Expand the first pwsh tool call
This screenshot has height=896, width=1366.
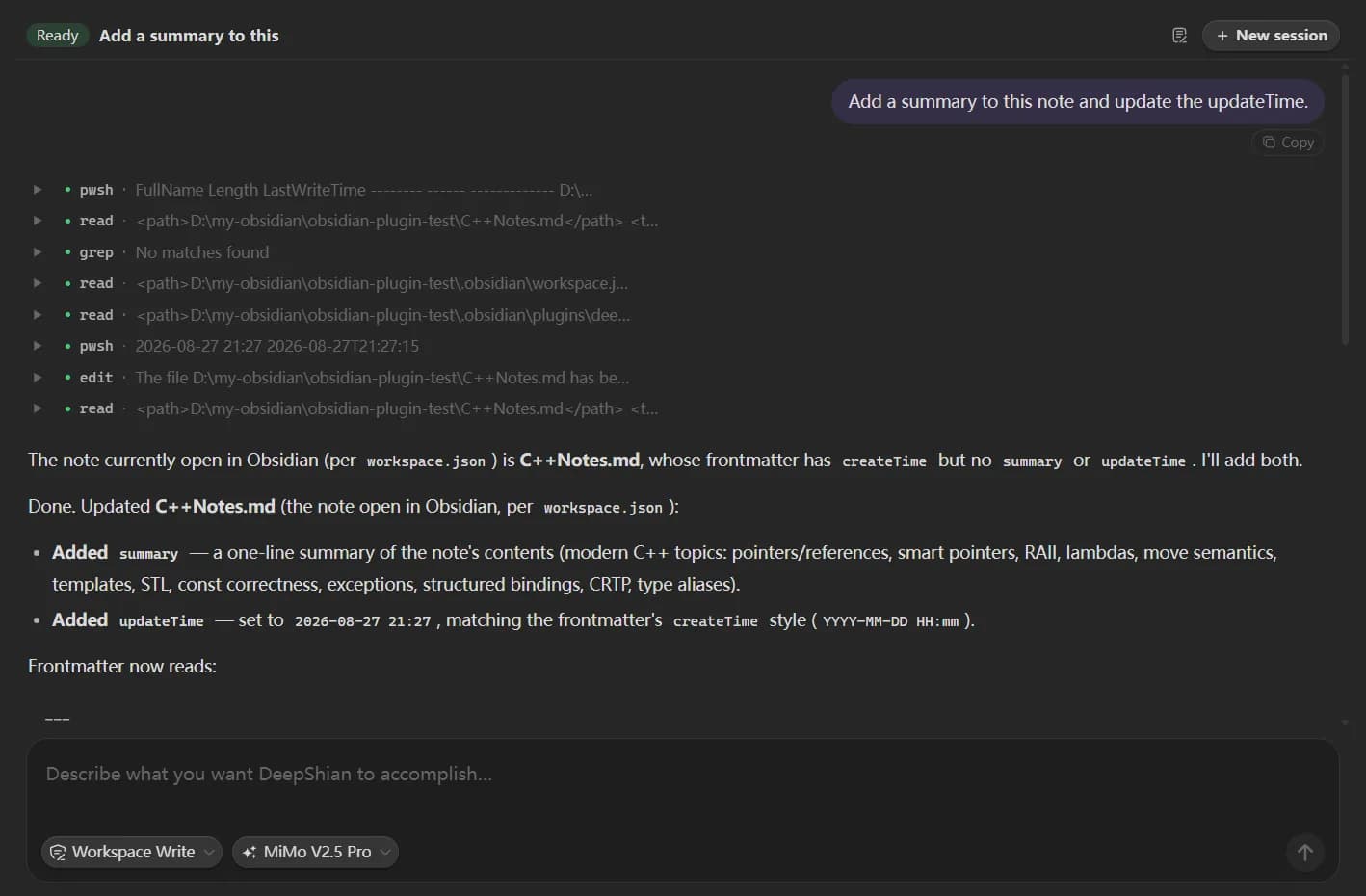pyautogui.click(x=38, y=190)
